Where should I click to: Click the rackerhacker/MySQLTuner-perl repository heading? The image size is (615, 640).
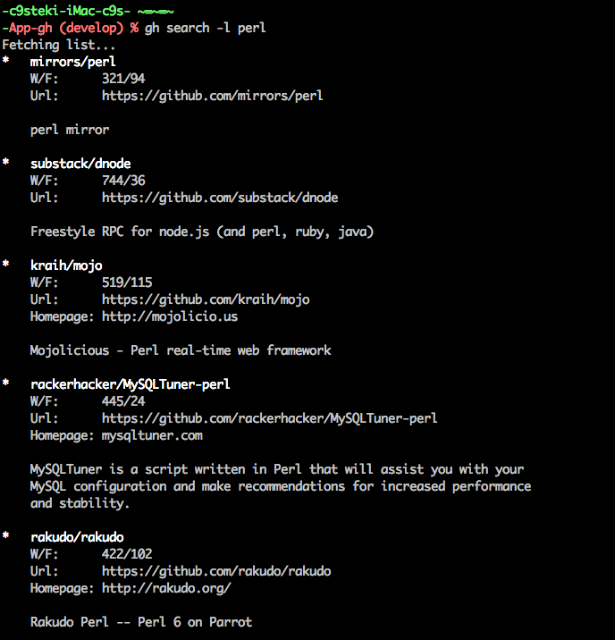[x=130, y=384]
